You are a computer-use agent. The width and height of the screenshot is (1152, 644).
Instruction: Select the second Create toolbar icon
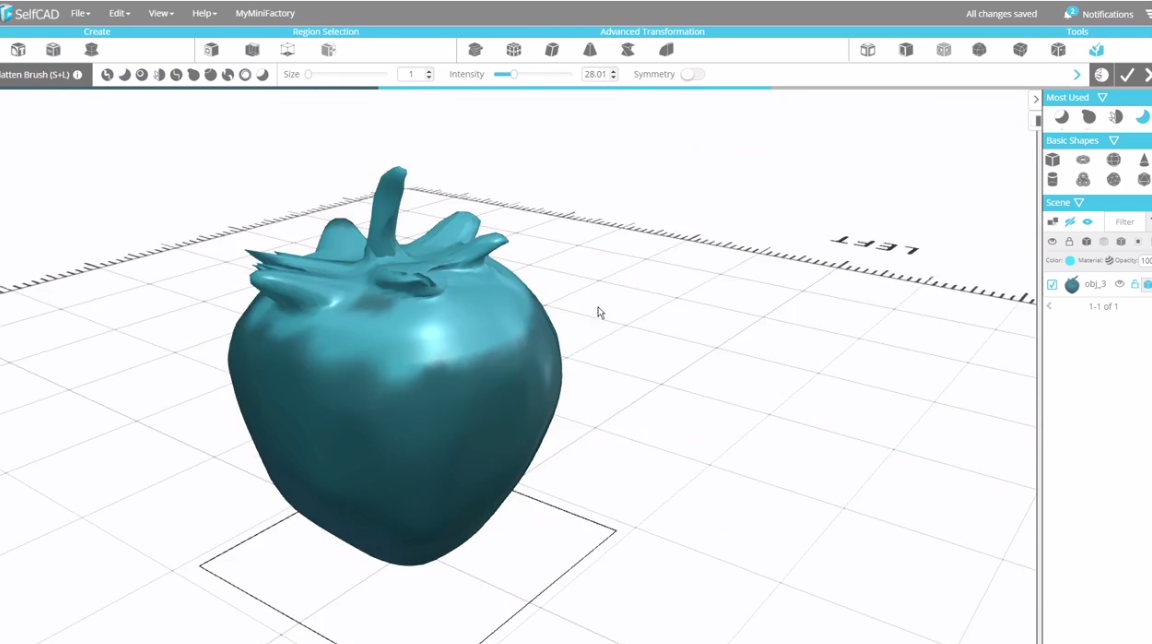[x=54, y=50]
